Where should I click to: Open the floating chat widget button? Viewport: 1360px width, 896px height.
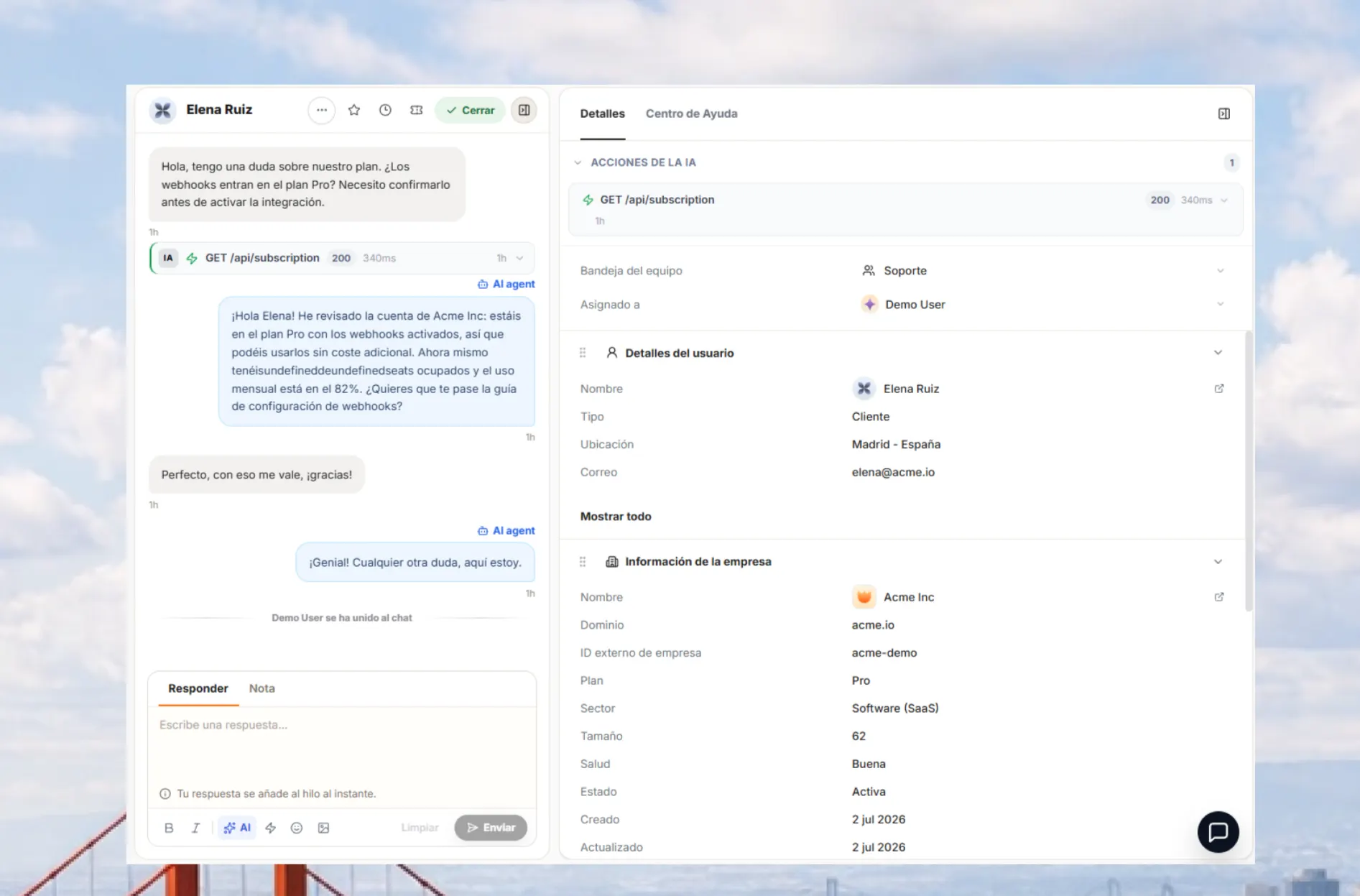click(x=1218, y=832)
